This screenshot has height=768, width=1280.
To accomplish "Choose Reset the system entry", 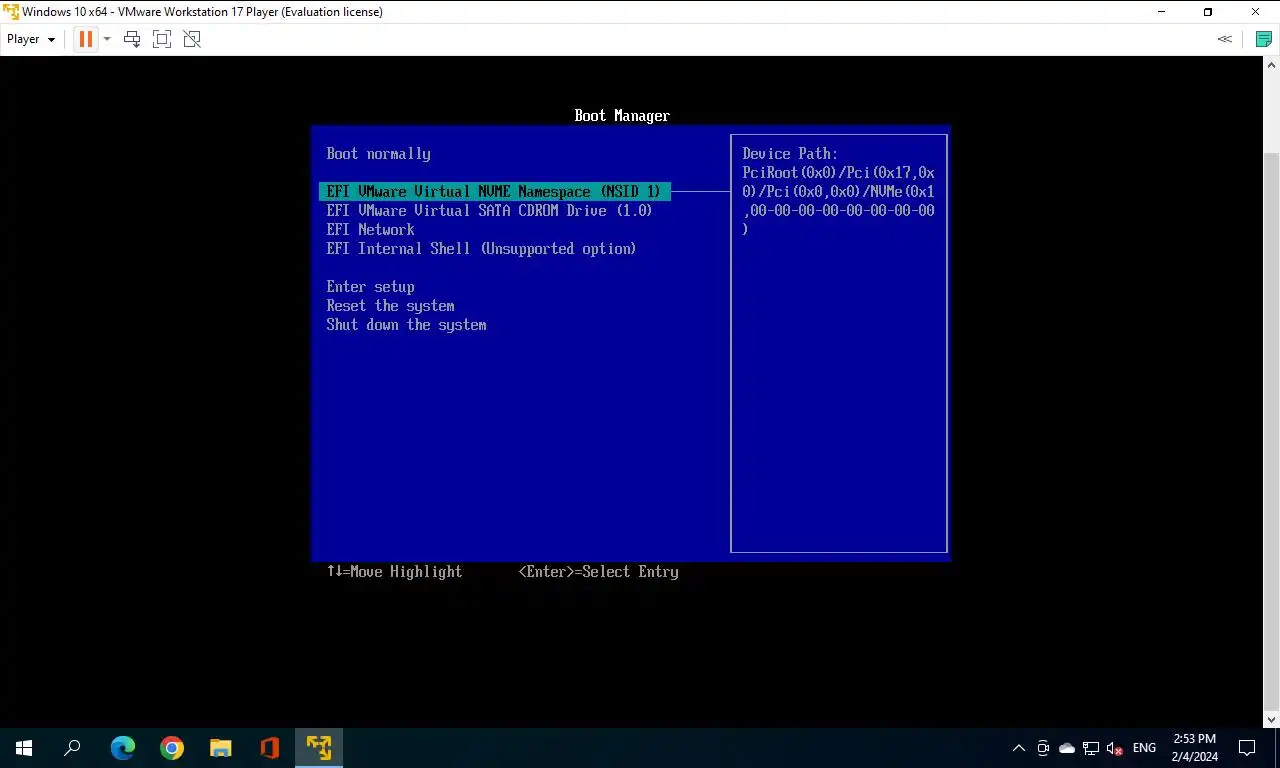I will pyautogui.click(x=390, y=306).
